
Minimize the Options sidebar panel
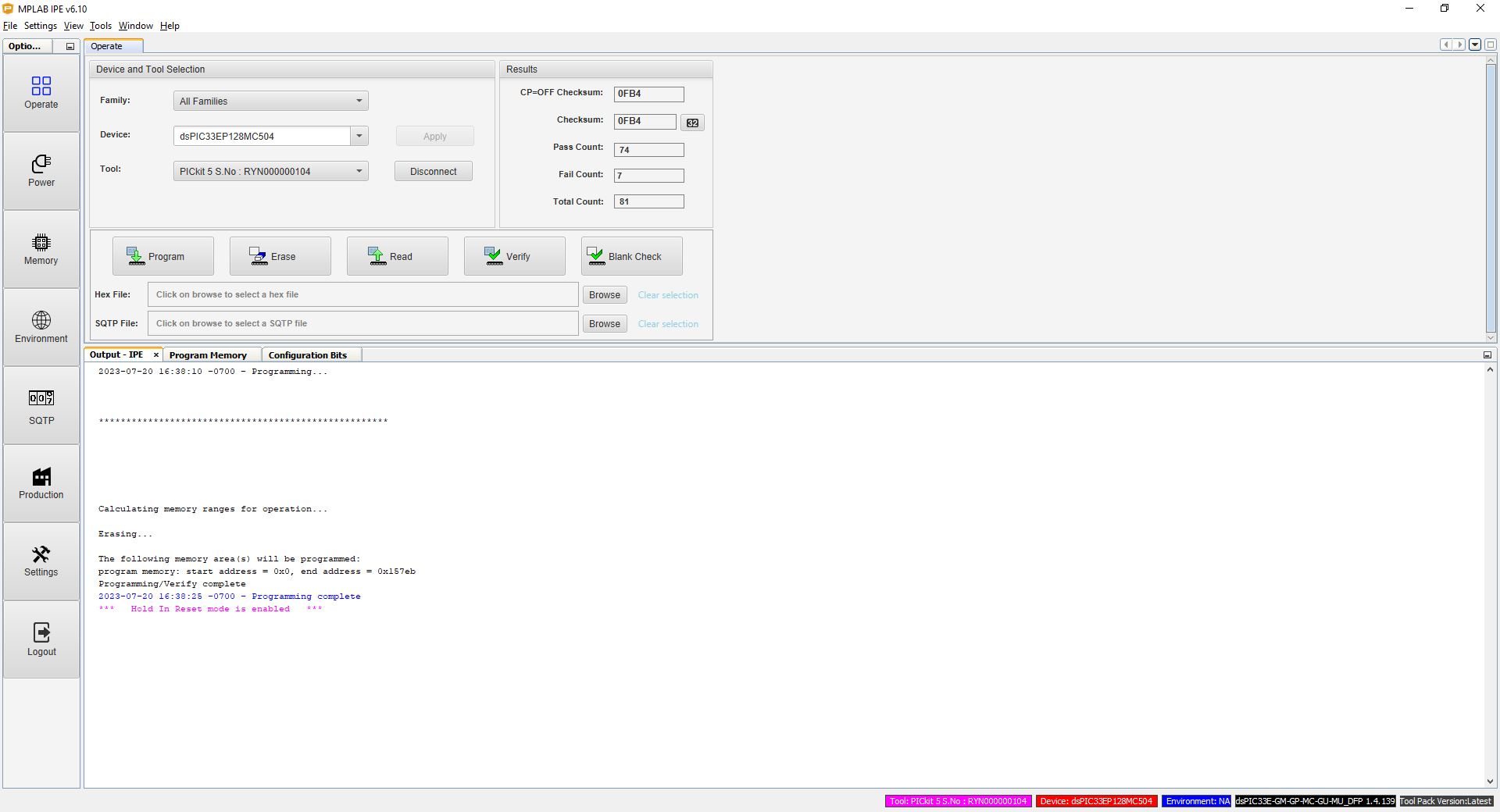tap(70, 47)
